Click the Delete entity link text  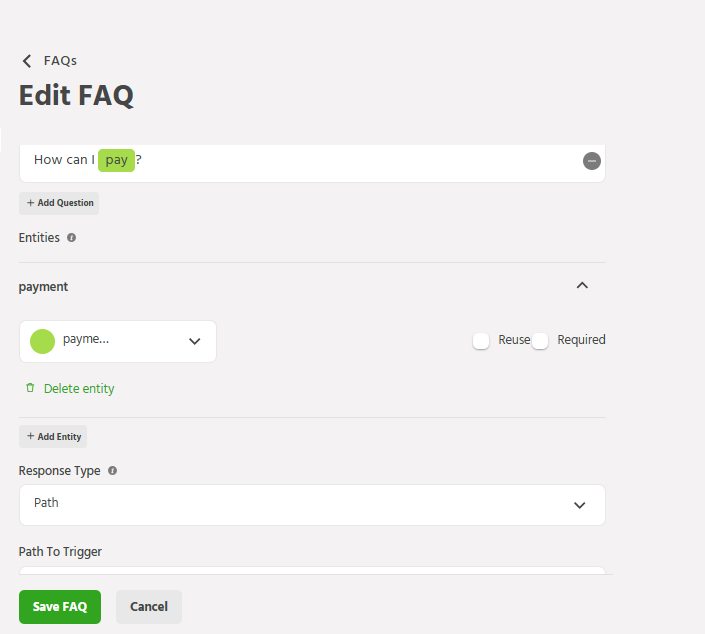tap(79, 388)
